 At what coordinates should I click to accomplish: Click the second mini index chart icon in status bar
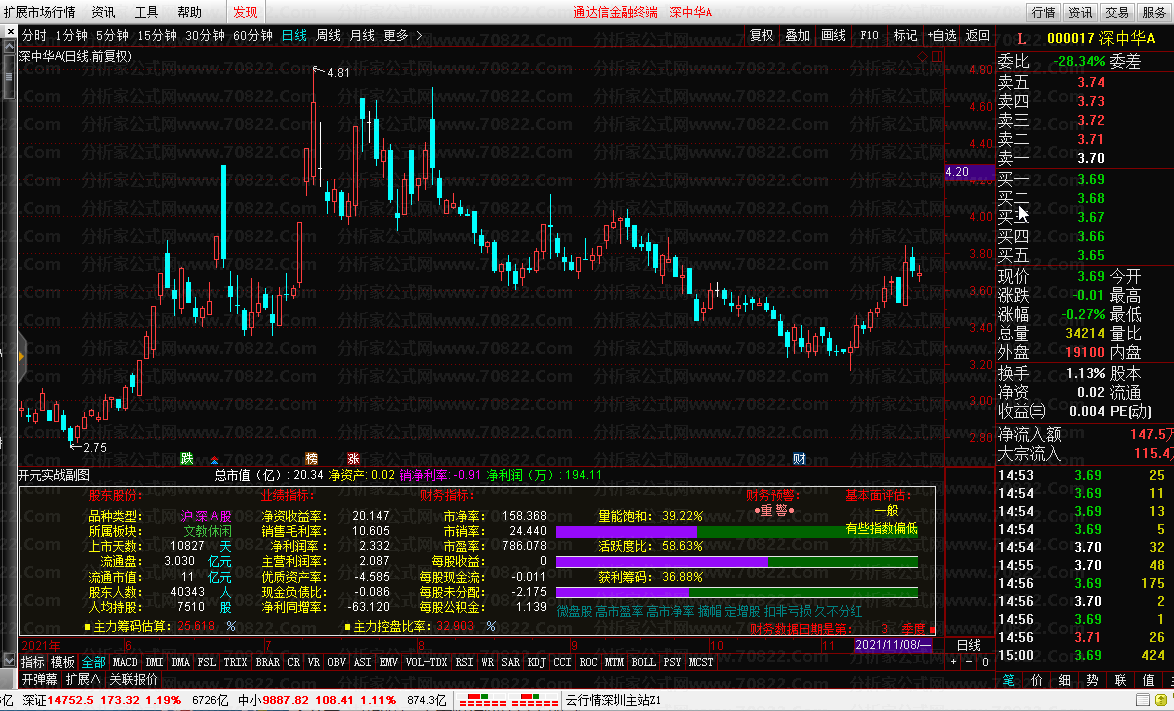tap(534, 701)
